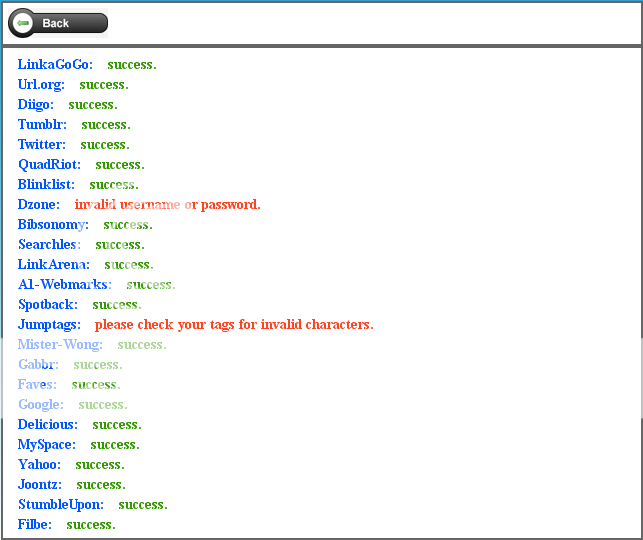Click the Gabbr label
This screenshot has width=643, height=540.
click(38, 365)
